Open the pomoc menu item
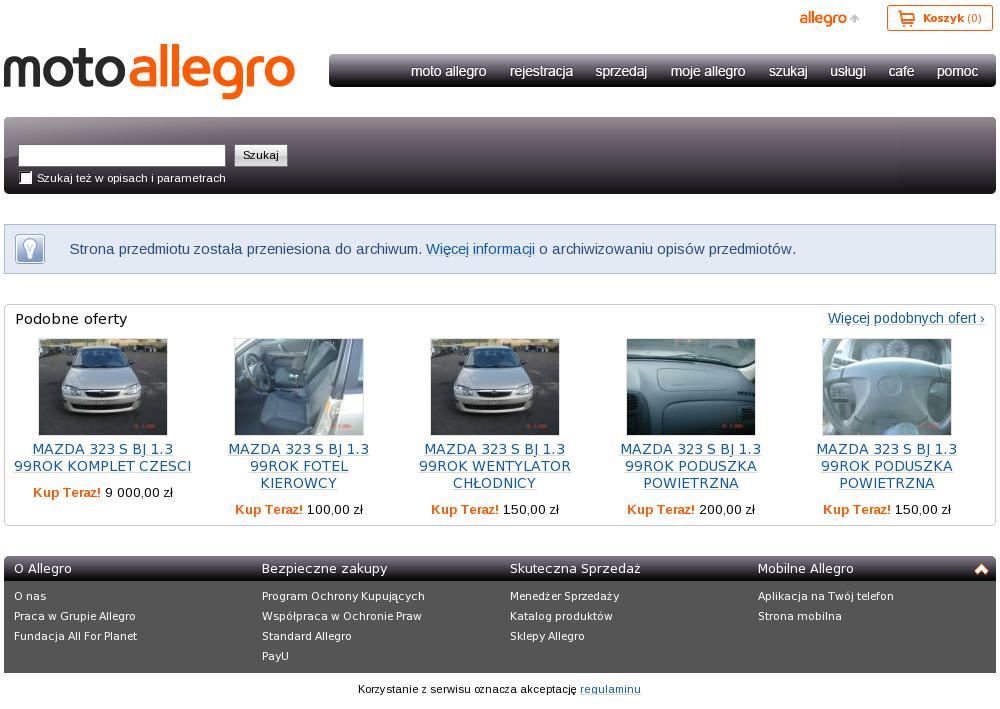The height and width of the screenshot is (709, 1000). [x=957, y=71]
